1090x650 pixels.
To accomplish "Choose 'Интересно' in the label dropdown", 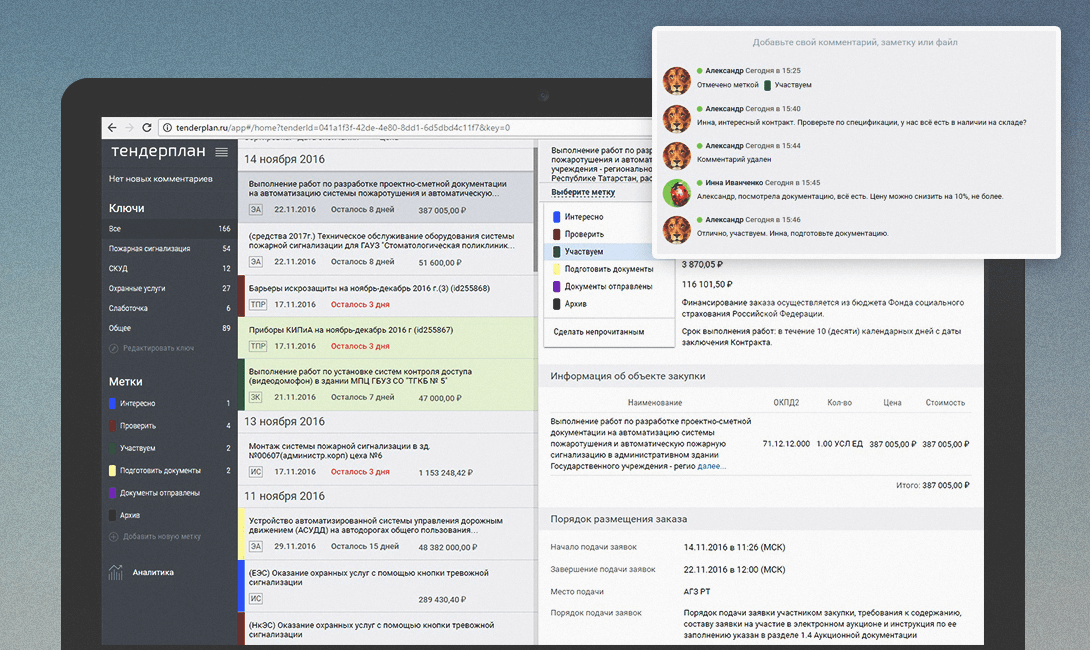I will tap(609, 217).
